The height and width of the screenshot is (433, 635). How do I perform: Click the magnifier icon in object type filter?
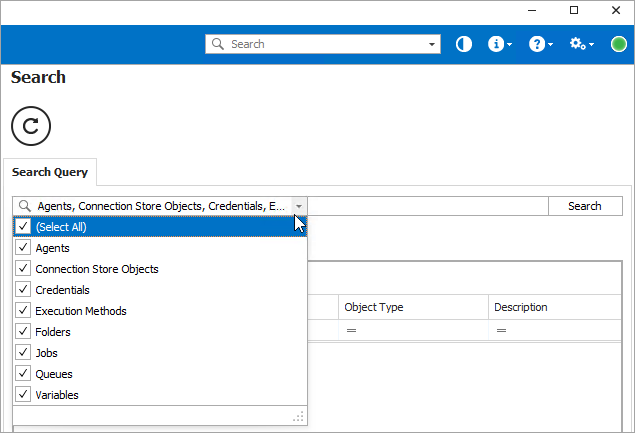(25, 206)
